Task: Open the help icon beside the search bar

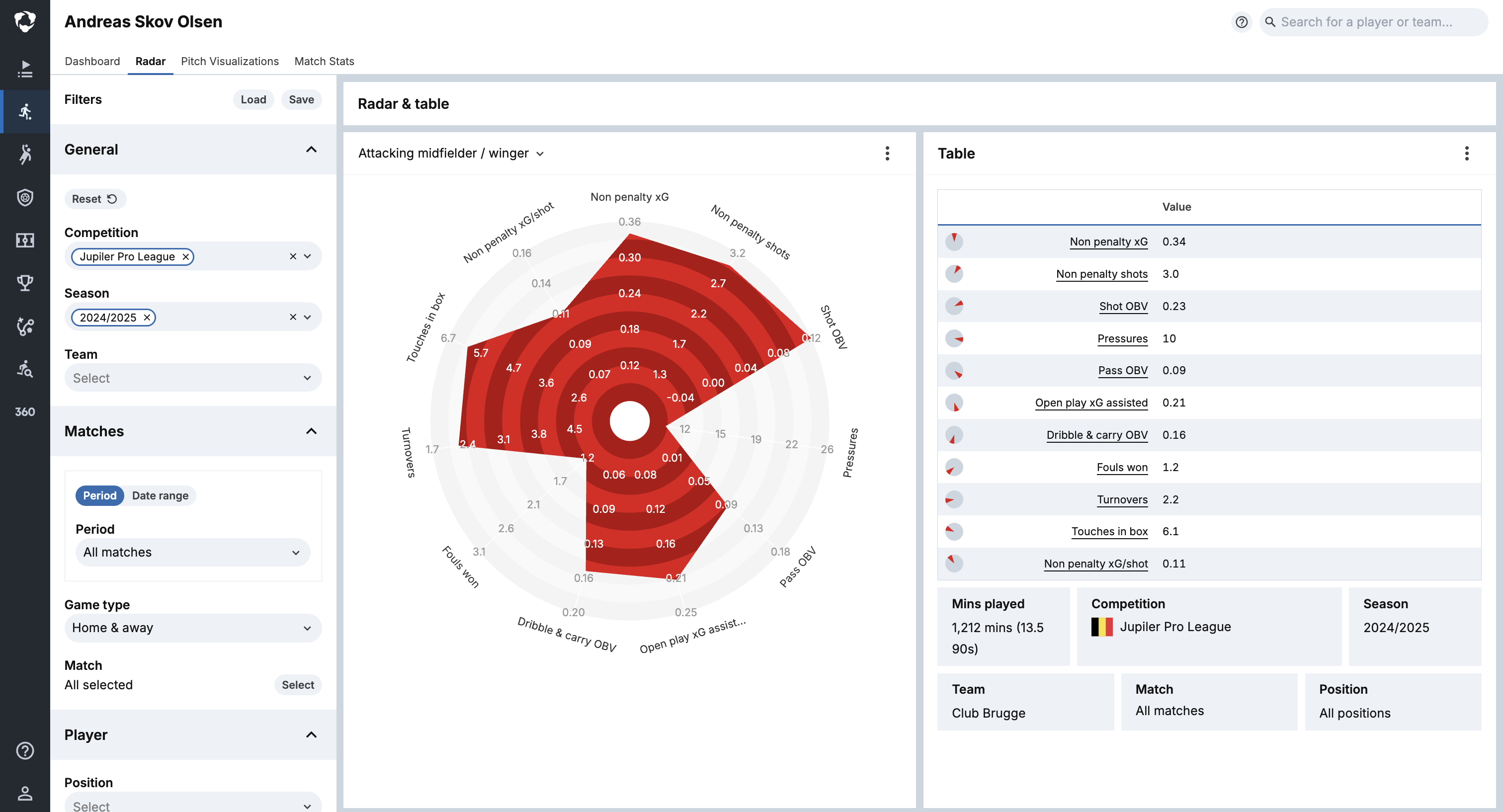Action: pos(1242,22)
